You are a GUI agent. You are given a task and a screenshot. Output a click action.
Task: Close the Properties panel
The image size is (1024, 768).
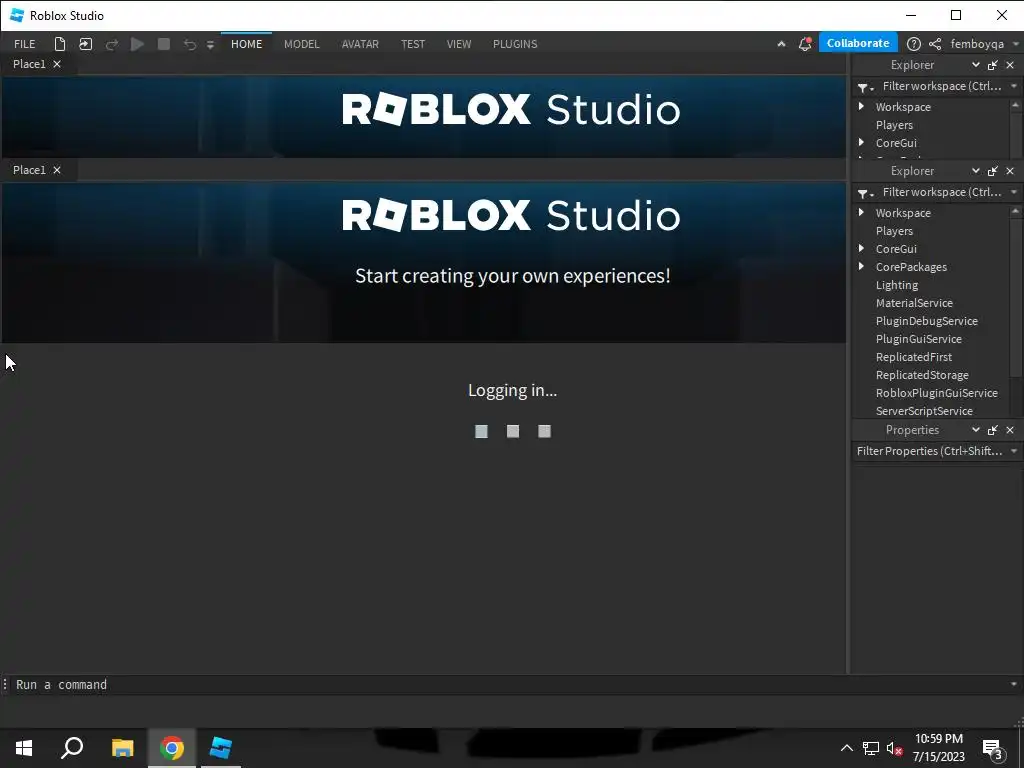point(1010,430)
